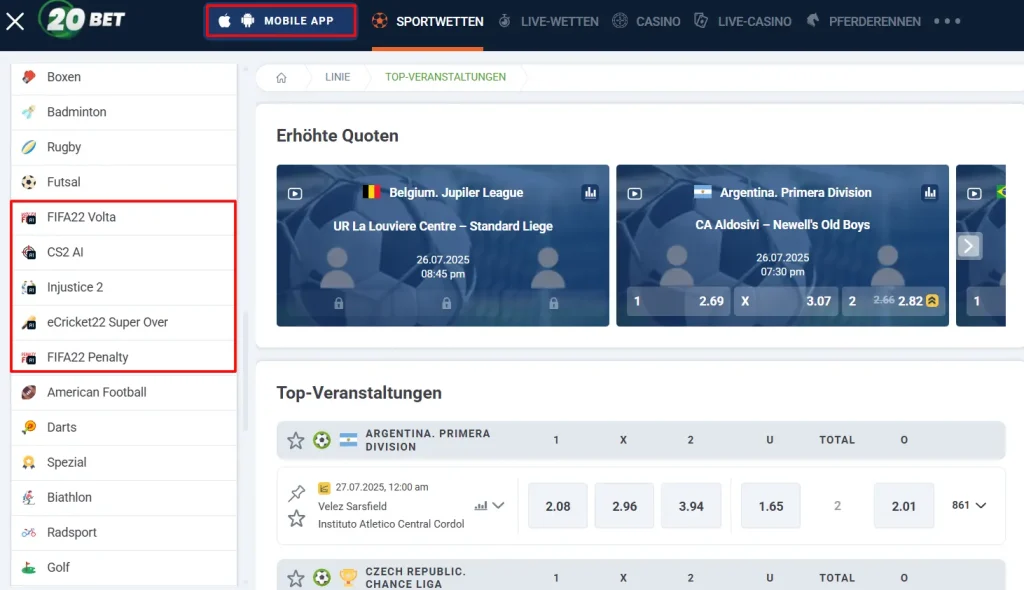Toggle favorite star for Czech Republic Chance Liga
1024x590 pixels.
pos(296,577)
